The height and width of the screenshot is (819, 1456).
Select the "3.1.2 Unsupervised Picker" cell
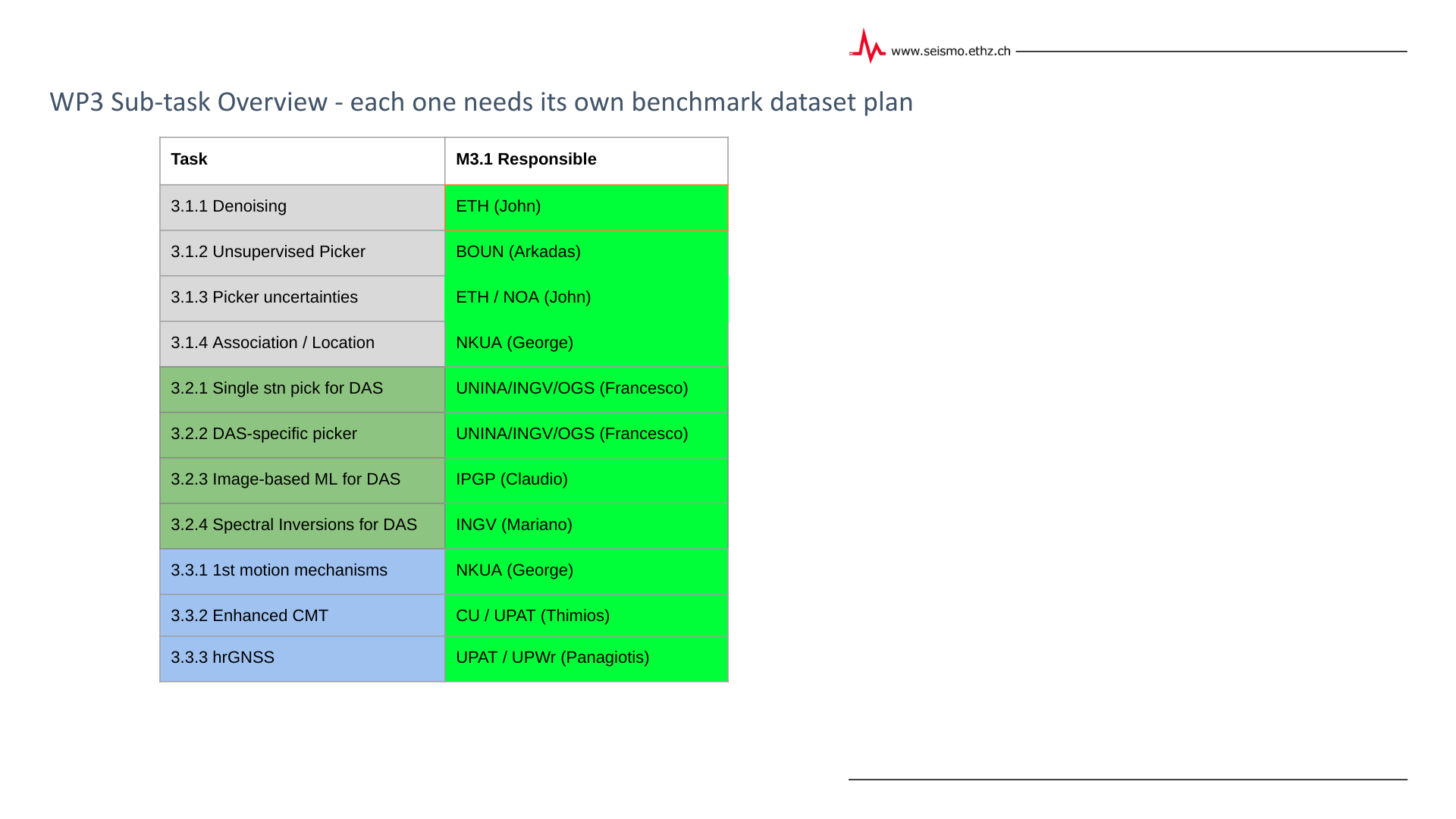303,253
